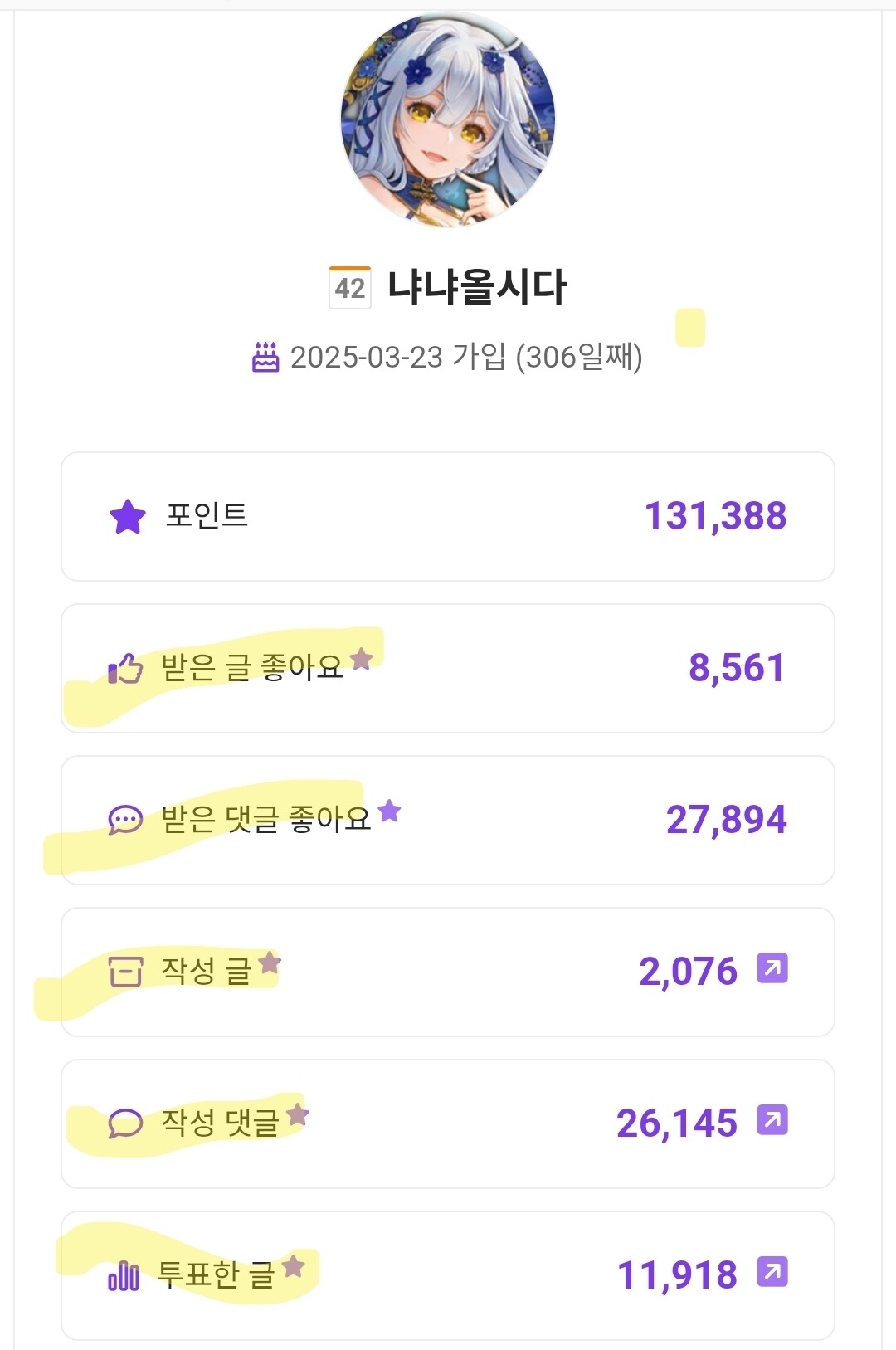Click the level 42 calendar badge

350,287
